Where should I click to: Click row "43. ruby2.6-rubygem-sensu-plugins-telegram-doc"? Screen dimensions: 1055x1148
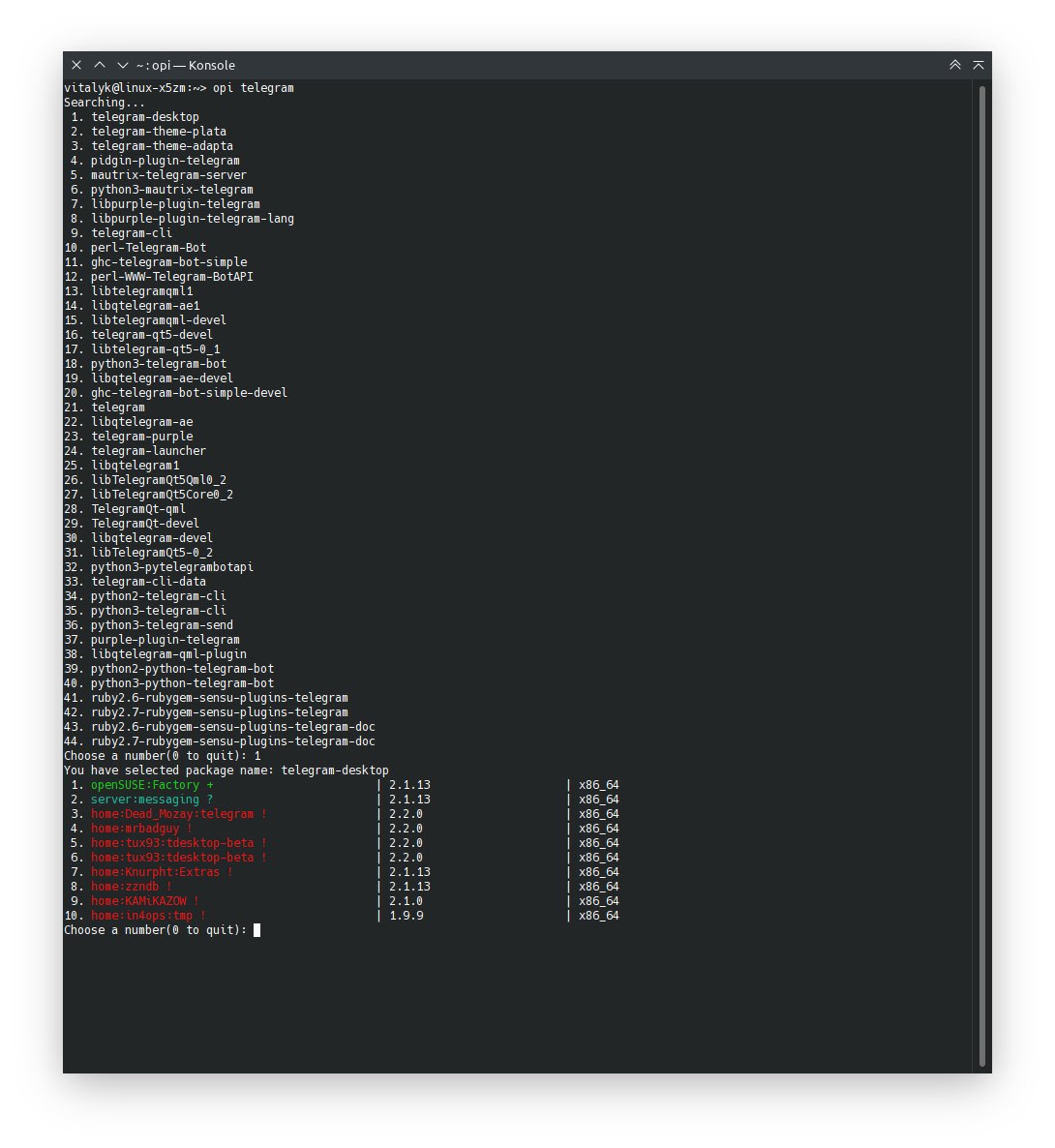tap(220, 727)
